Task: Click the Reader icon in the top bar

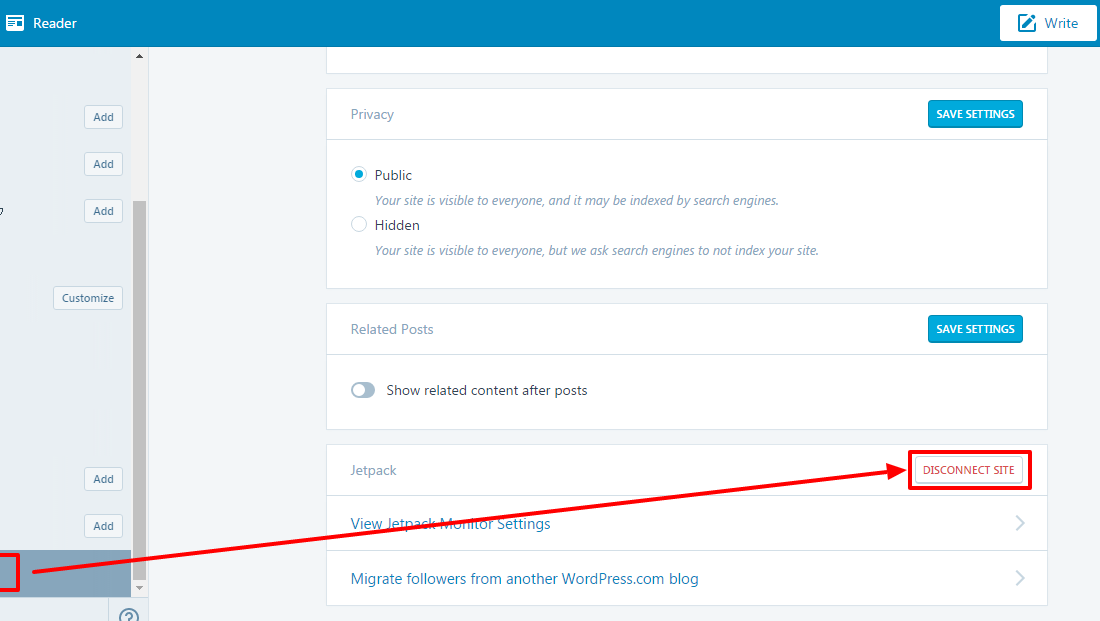Action: 15,23
